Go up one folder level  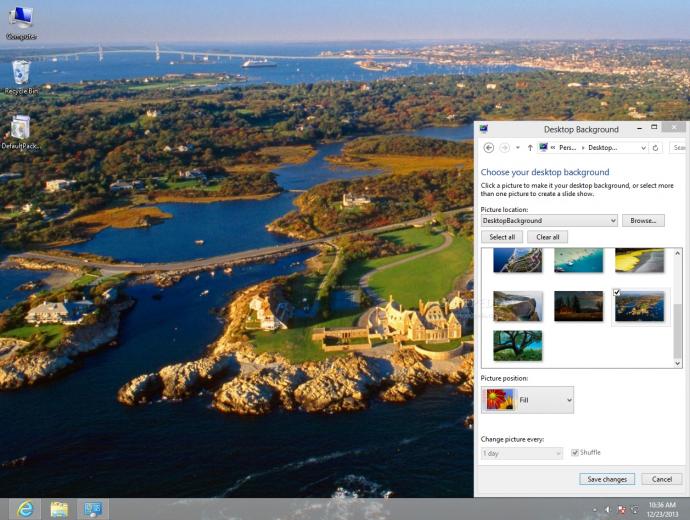(530, 148)
